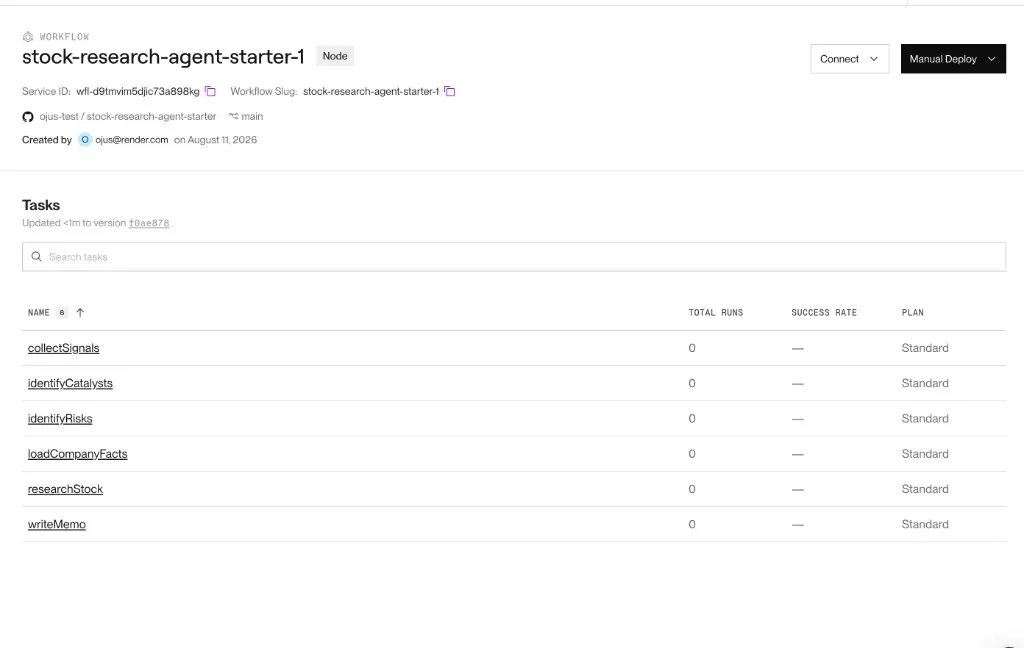Click the August 11, 2026 creation date
Image resolution: width=1024 pixels, height=648 pixels.
click(222, 140)
